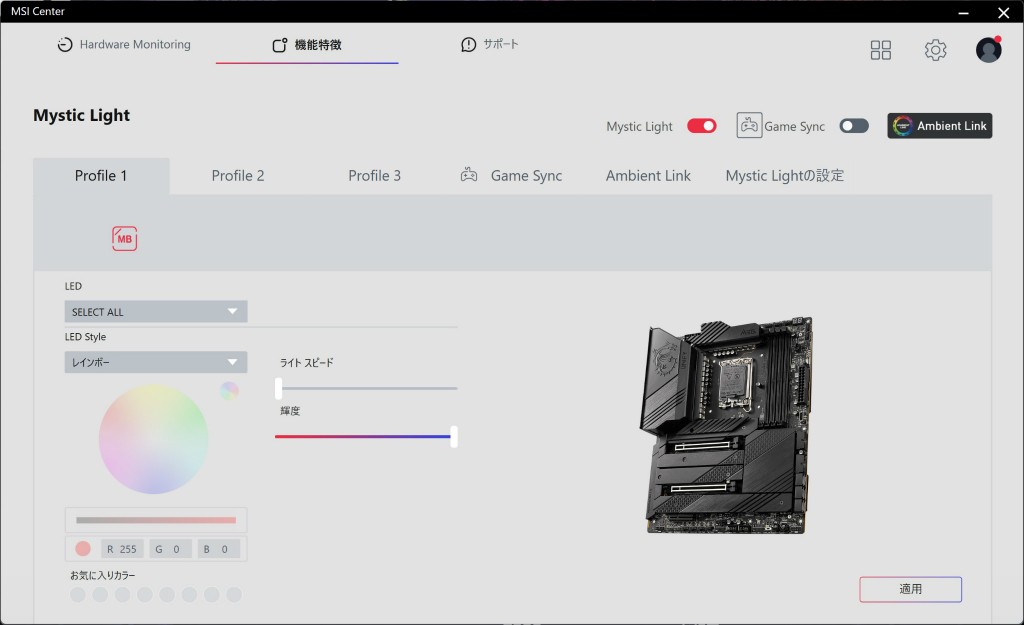Viewport: 1024px width, 625px height.
Task: Enable the Game Sync toggle switch
Action: click(x=853, y=126)
